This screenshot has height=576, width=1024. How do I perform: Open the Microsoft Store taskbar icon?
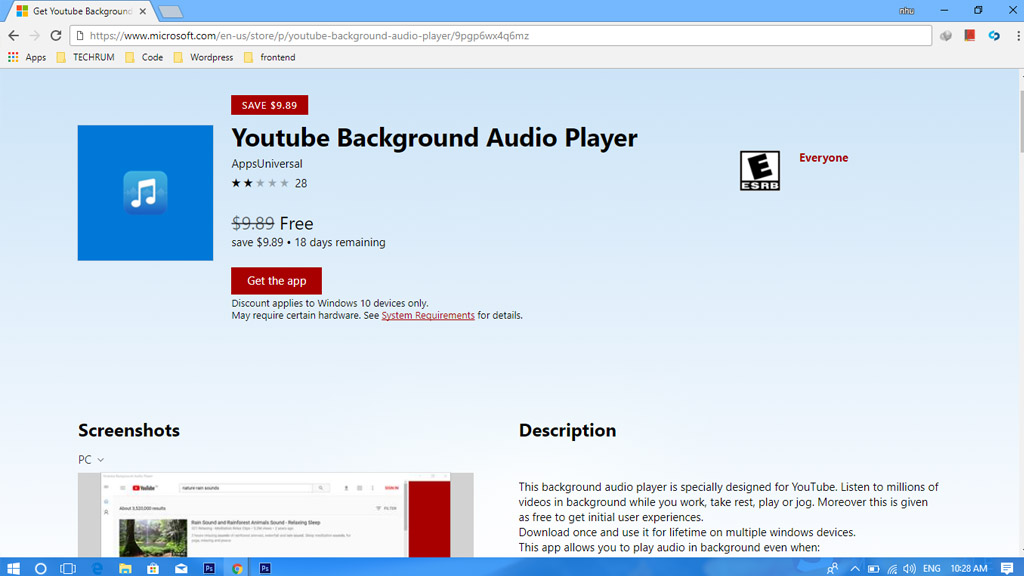tap(153, 569)
